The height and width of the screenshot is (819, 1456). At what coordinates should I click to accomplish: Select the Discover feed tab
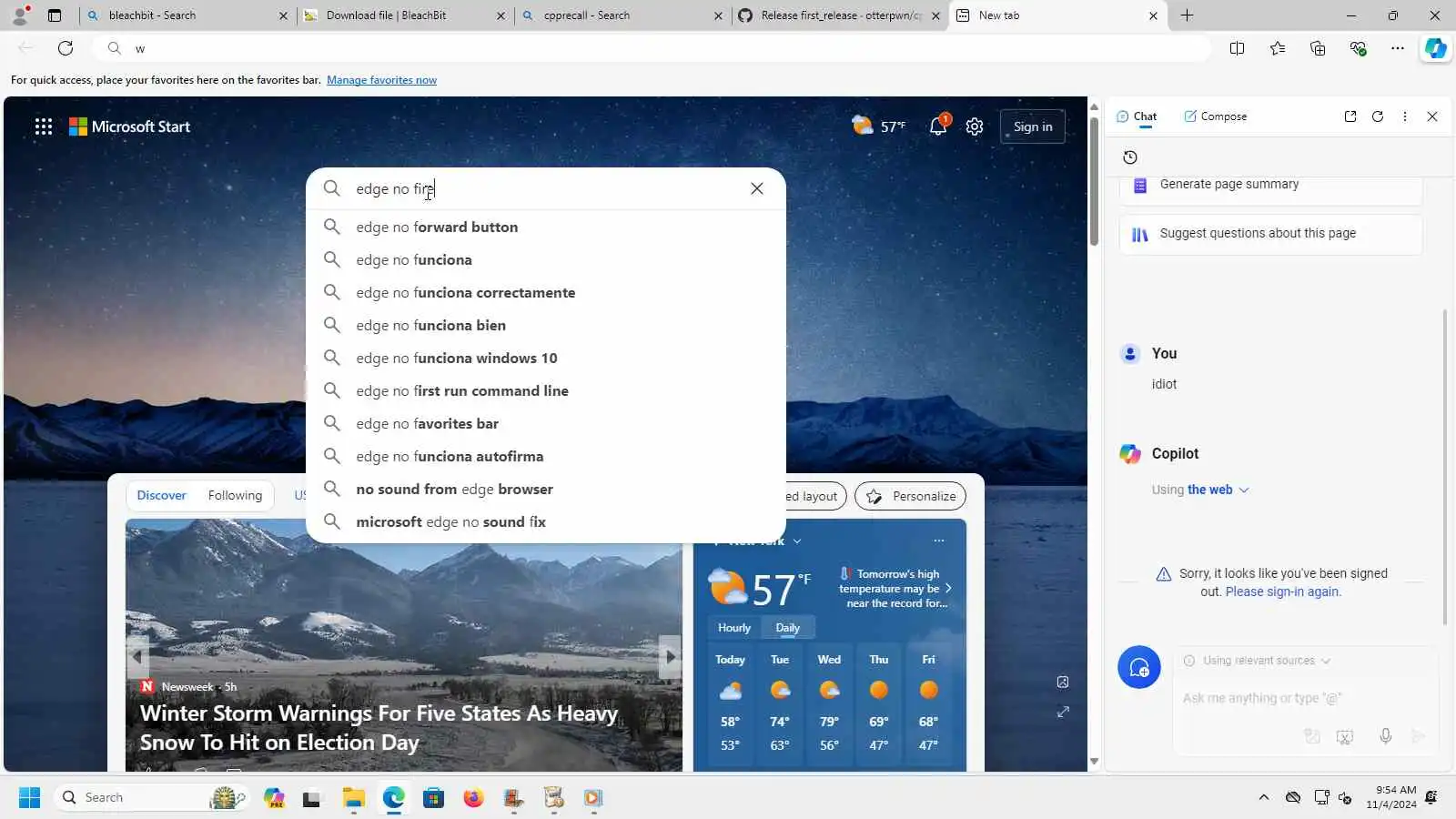click(161, 495)
